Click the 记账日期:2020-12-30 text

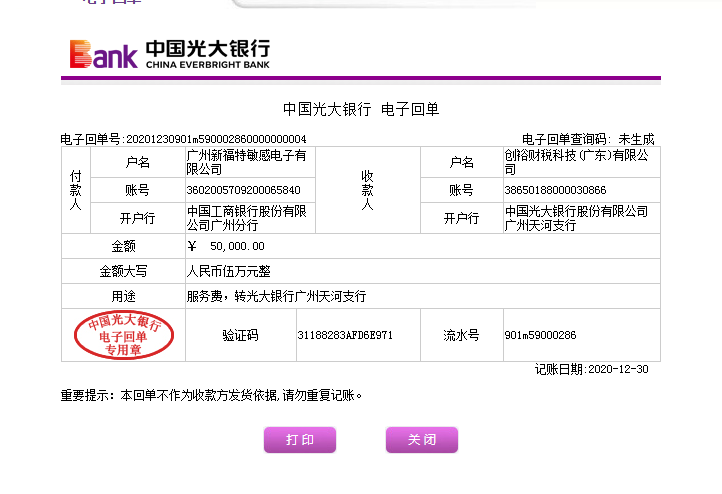click(592, 369)
